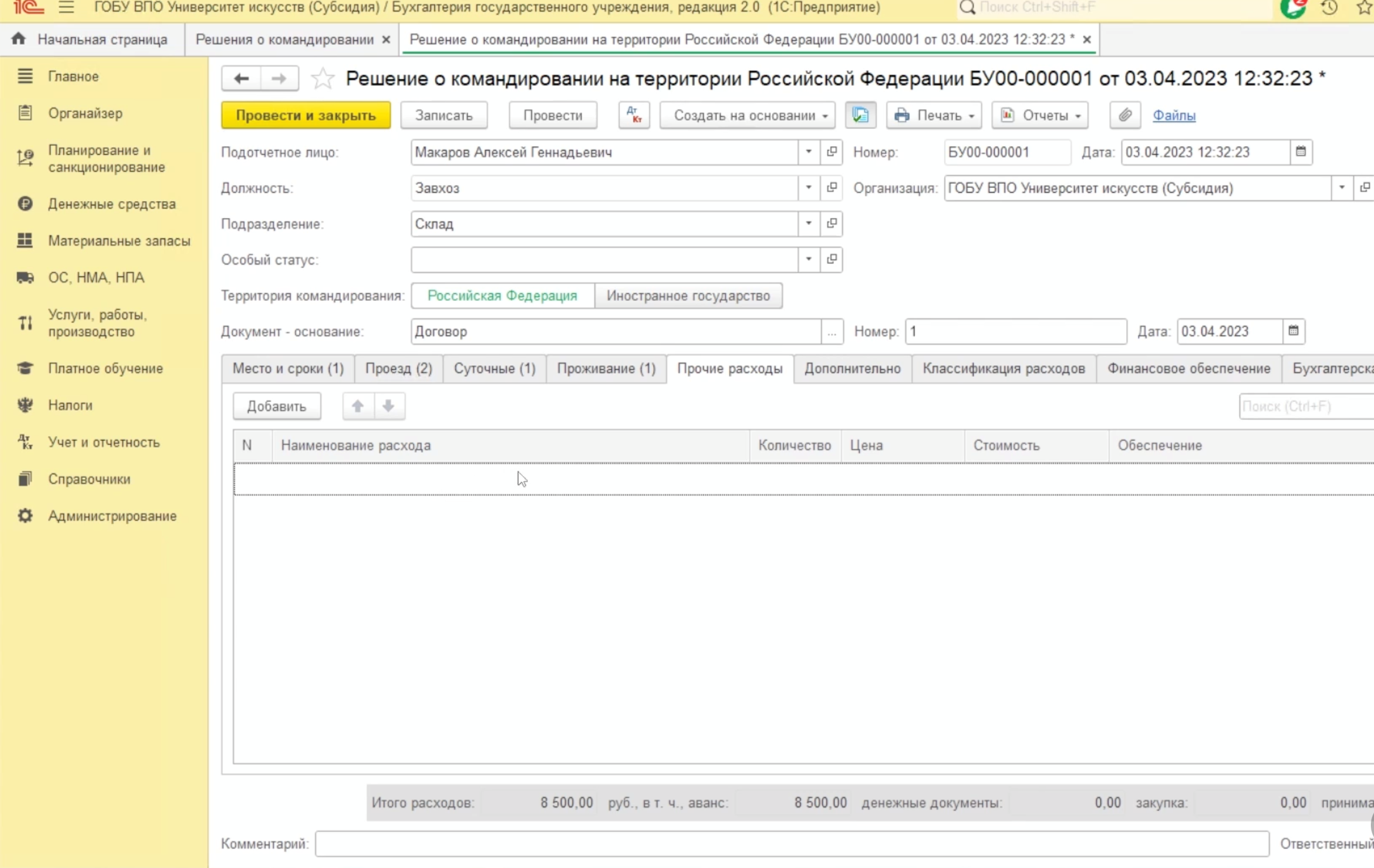Screen dimensions: 1374x868
Task: Click the Dt/Kt accounting entries icon
Action: click(x=634, y=115)
